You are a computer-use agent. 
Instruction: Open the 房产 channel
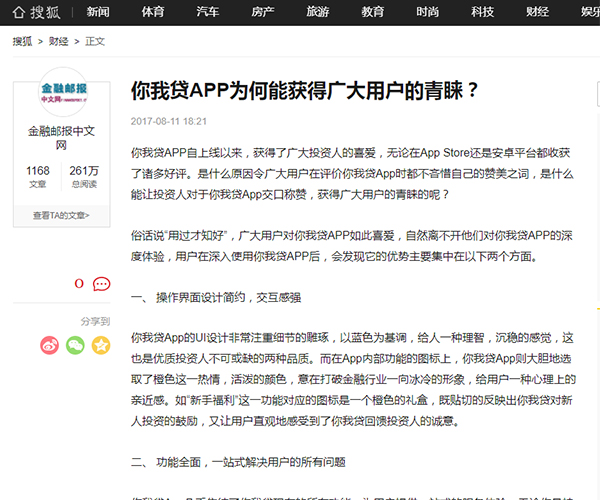tap(262, 12)
